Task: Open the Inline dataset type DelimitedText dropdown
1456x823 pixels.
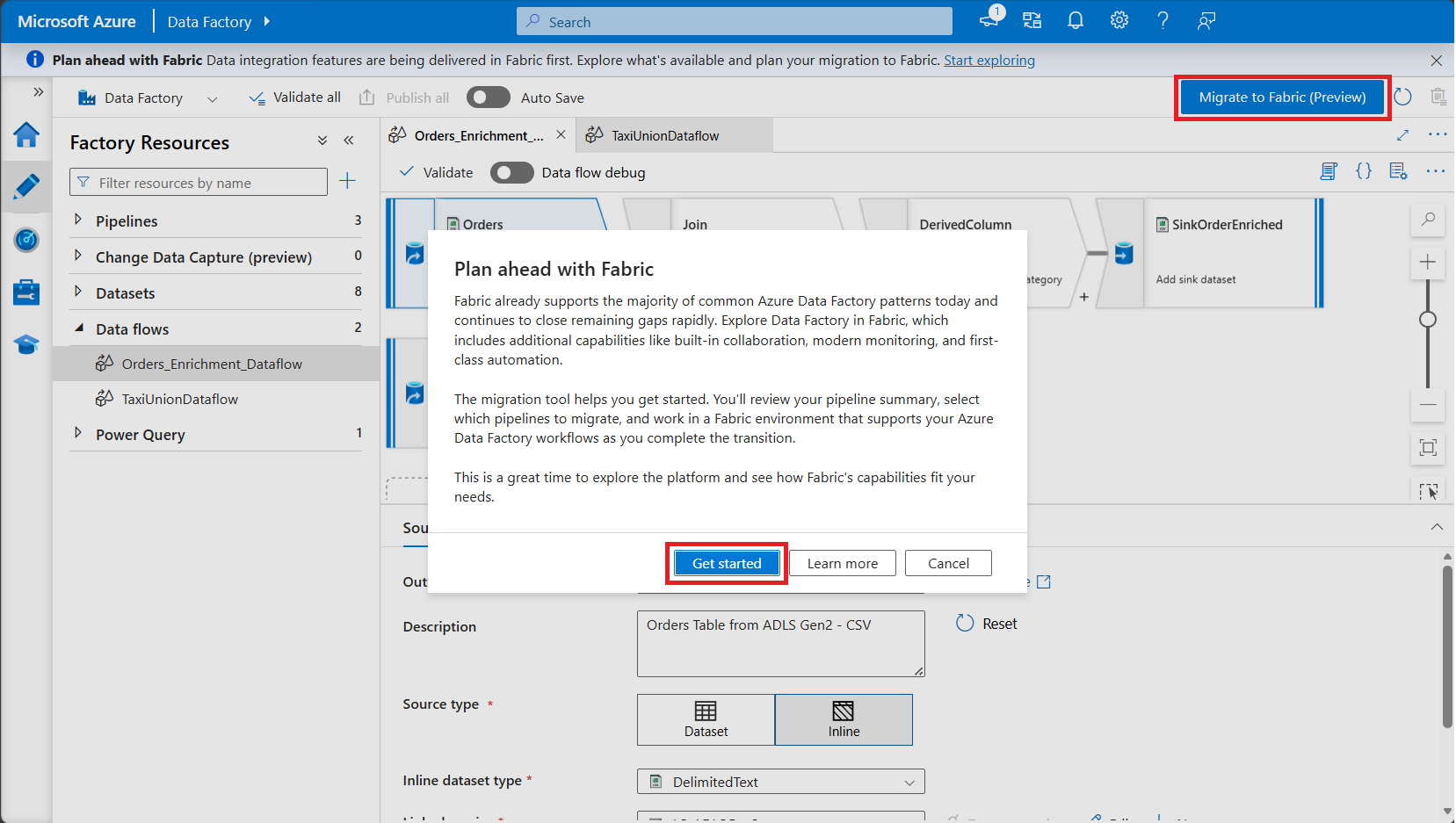Action: pos(780,781)
